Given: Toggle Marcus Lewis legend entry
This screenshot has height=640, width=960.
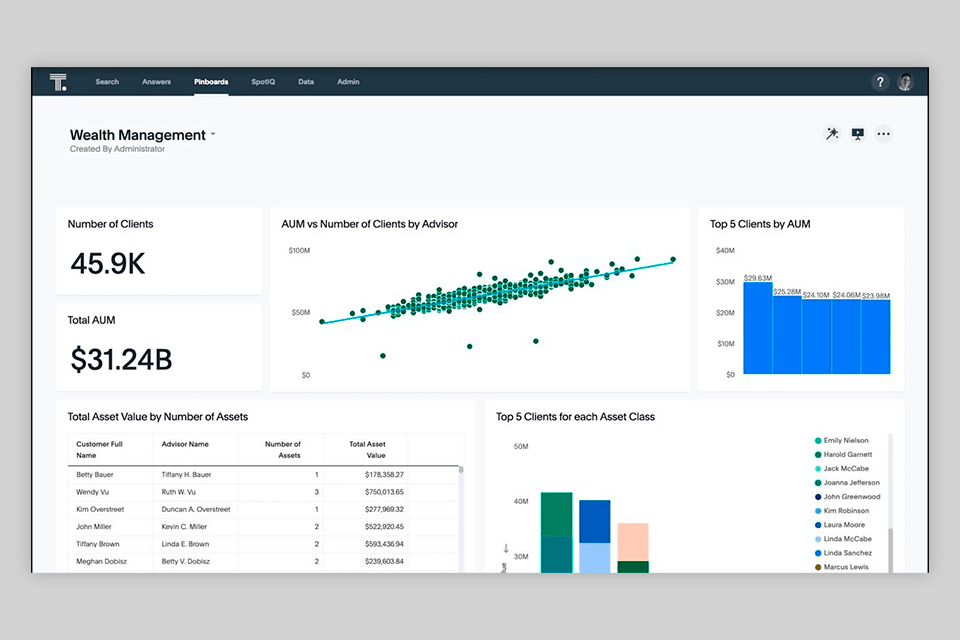Looking at the screenshot, I should 841,567.
